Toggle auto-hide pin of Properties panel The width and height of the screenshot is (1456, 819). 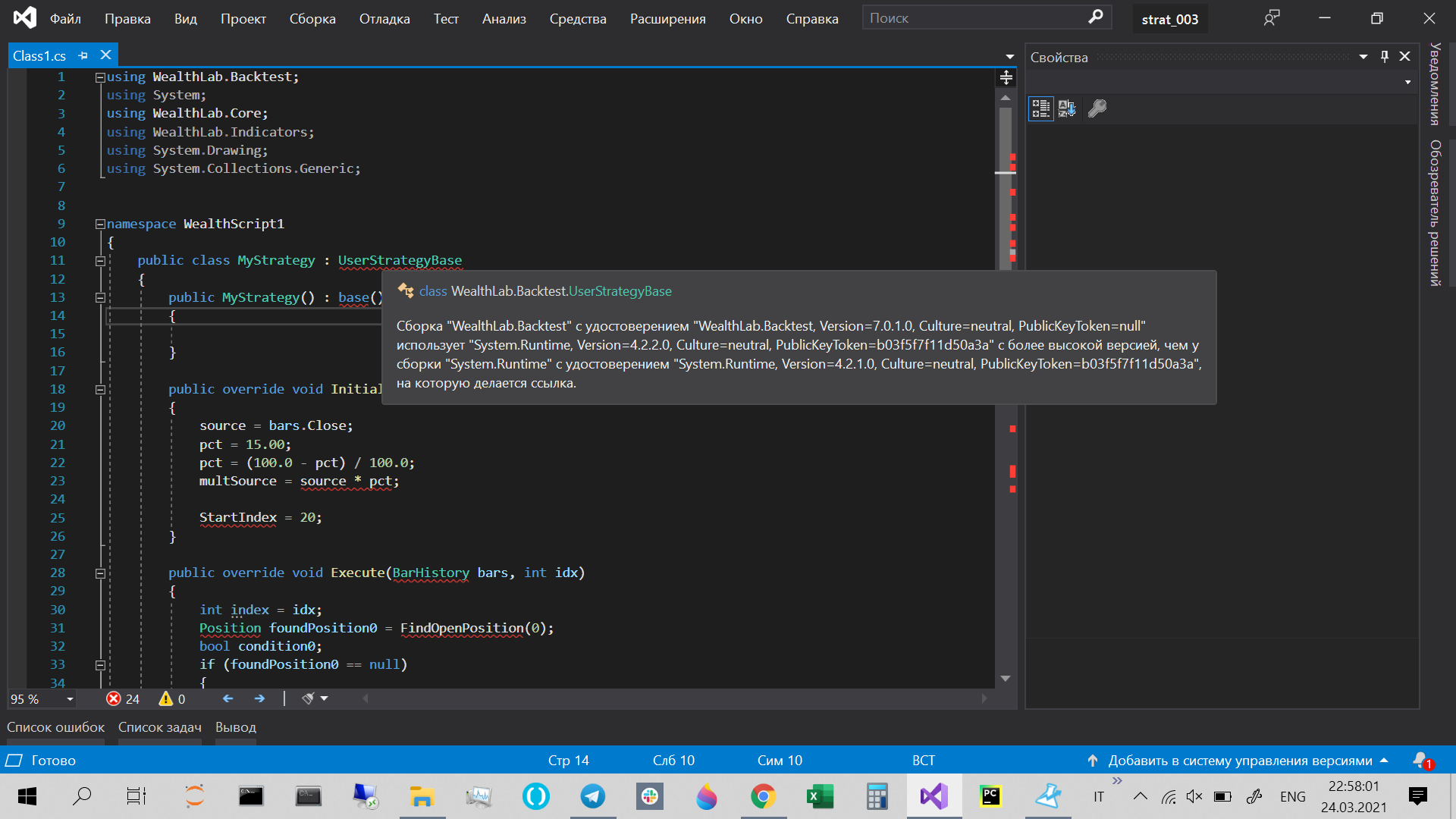1384,57
